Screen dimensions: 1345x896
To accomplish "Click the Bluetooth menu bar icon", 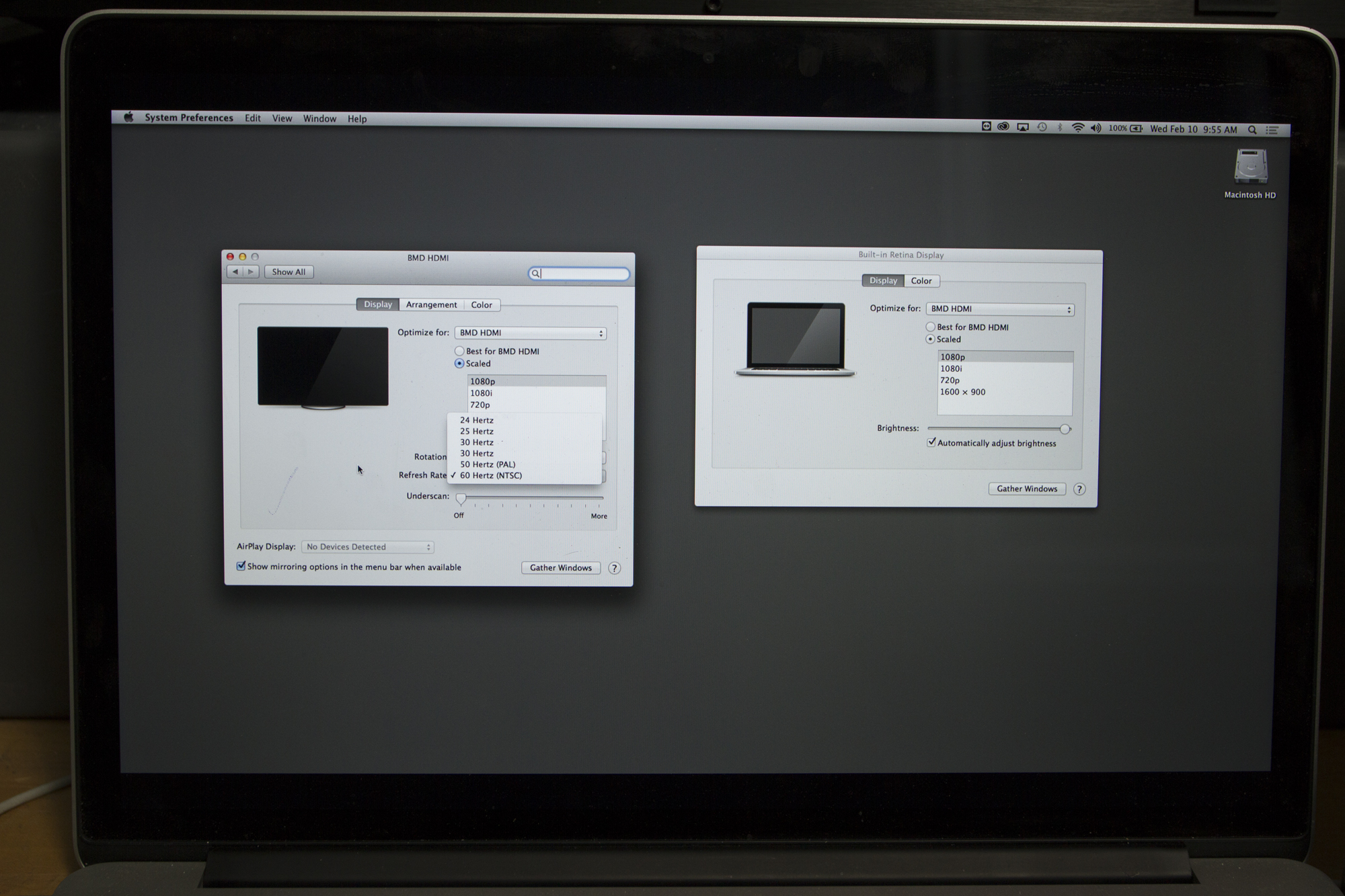I will 1060,128.
